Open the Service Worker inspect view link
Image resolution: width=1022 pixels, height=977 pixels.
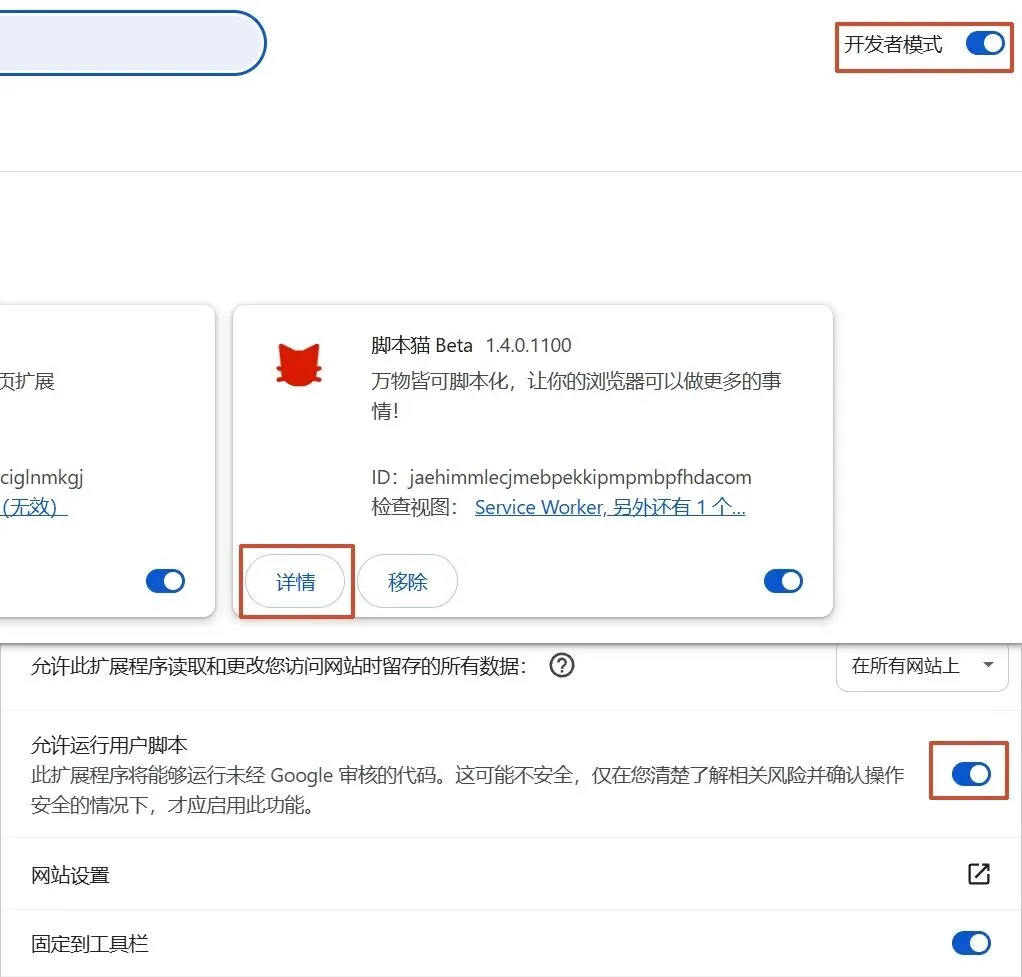(x=610, y=507)
